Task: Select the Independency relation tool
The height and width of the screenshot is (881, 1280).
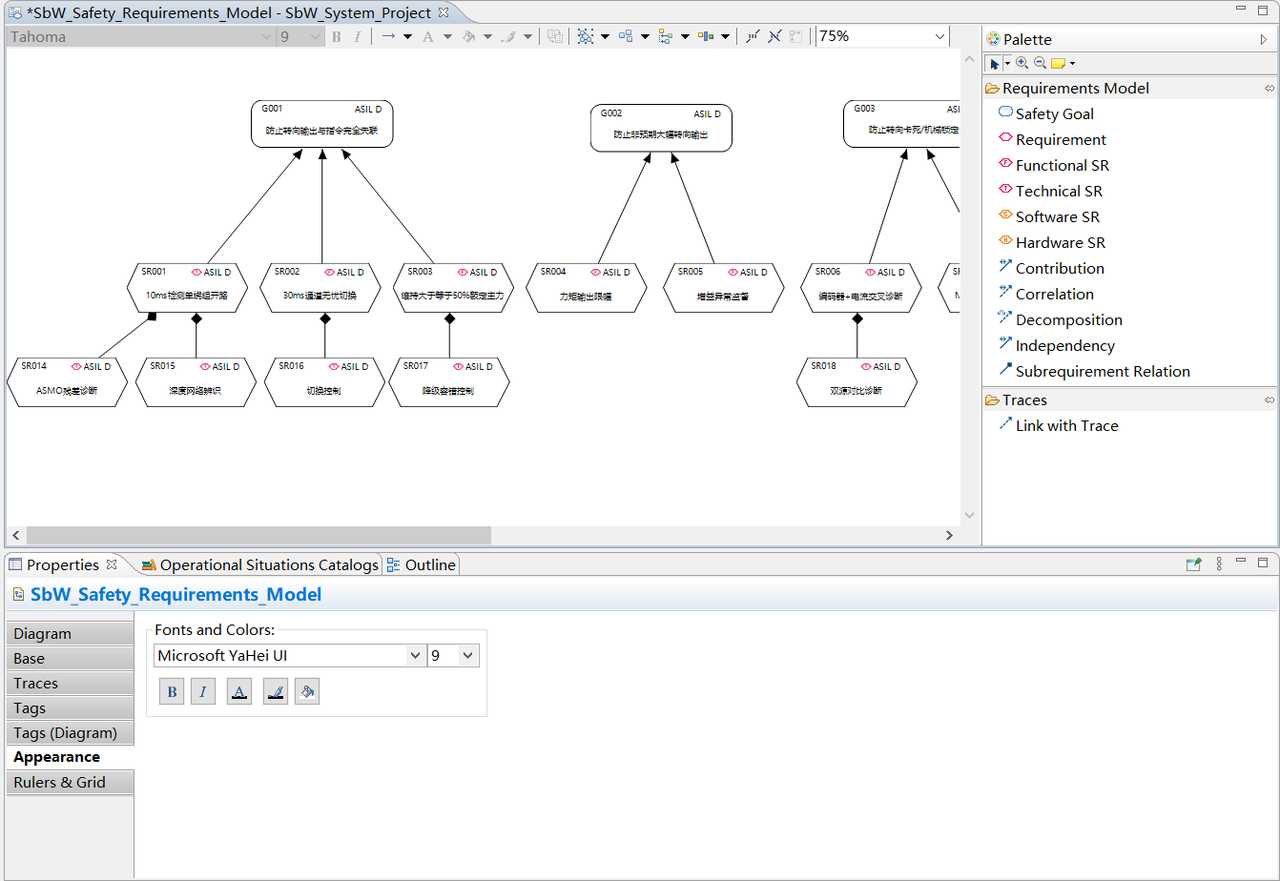Action: tap(1056, 345)
